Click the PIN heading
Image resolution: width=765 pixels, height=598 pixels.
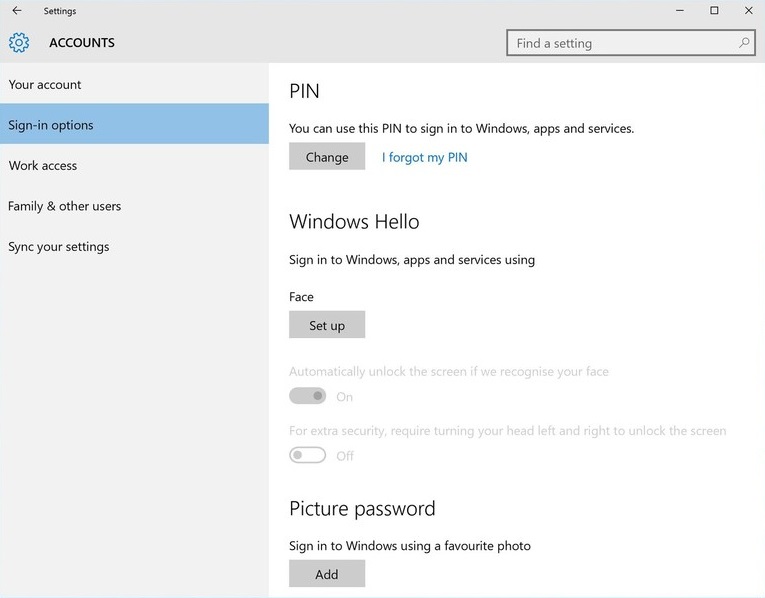(304, 91)
